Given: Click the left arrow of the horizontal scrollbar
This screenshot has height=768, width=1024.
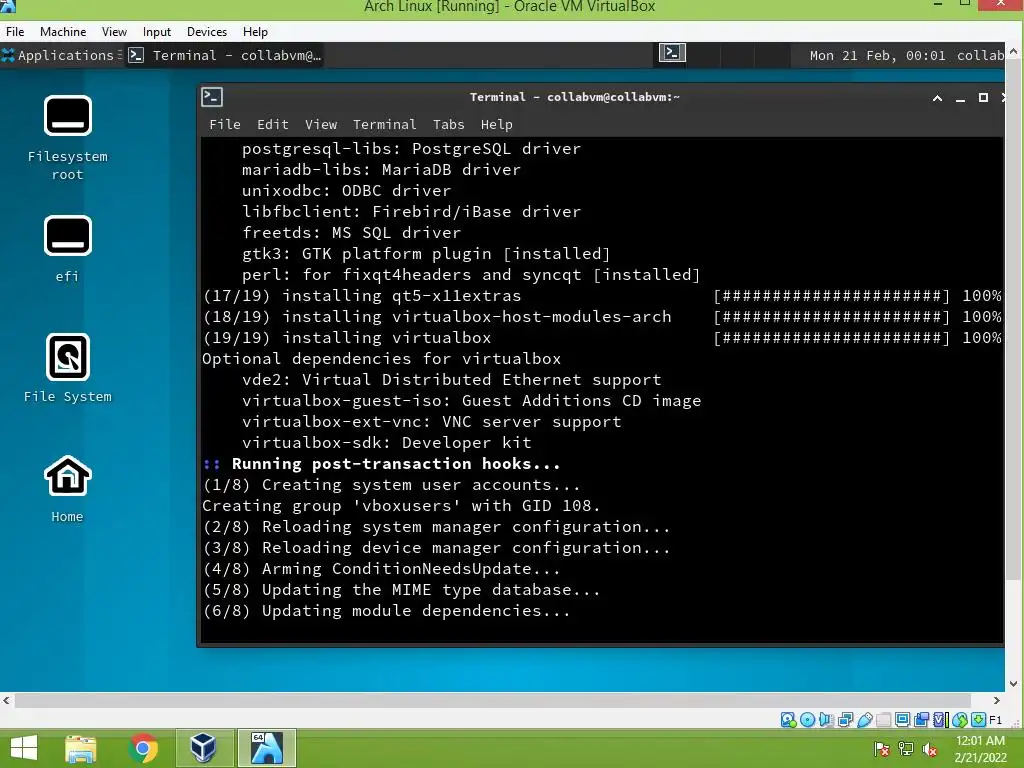Looking at the screenshot, I should tap(7, 700).
